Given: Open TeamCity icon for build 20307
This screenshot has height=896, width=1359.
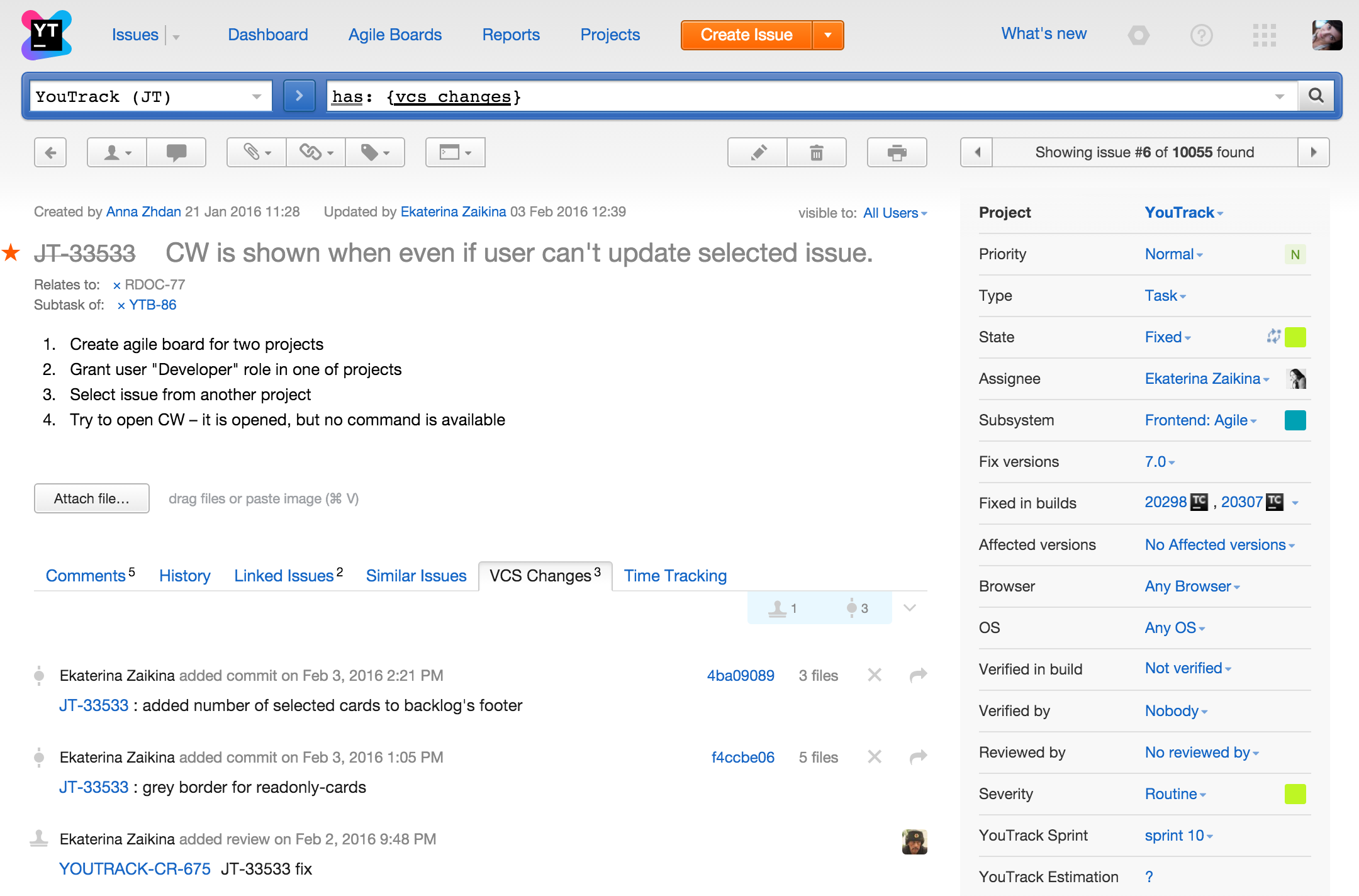Looking at the screenshot, I should click(1275, 501).
